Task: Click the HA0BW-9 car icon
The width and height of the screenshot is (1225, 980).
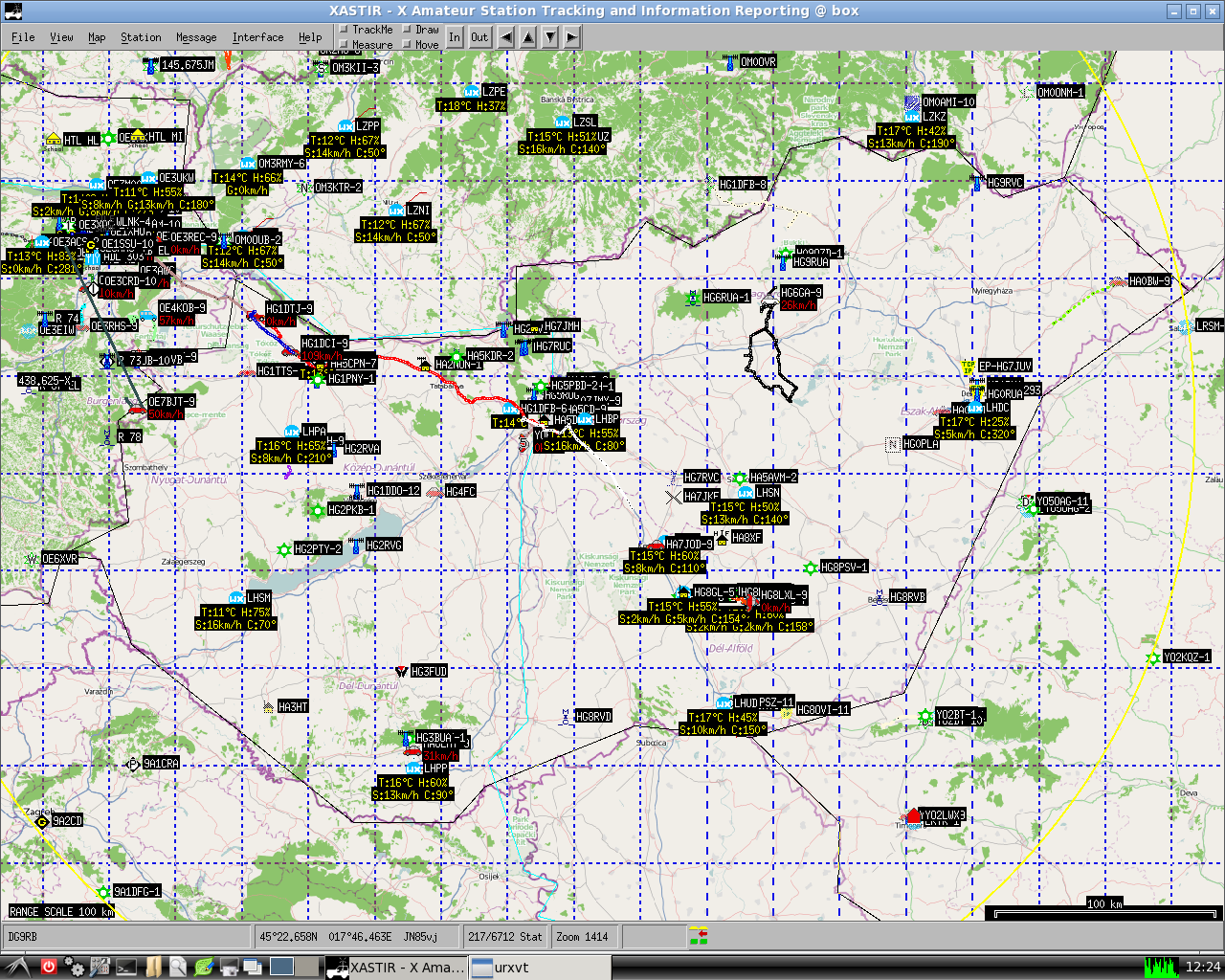Action: tap(1119, 281)
